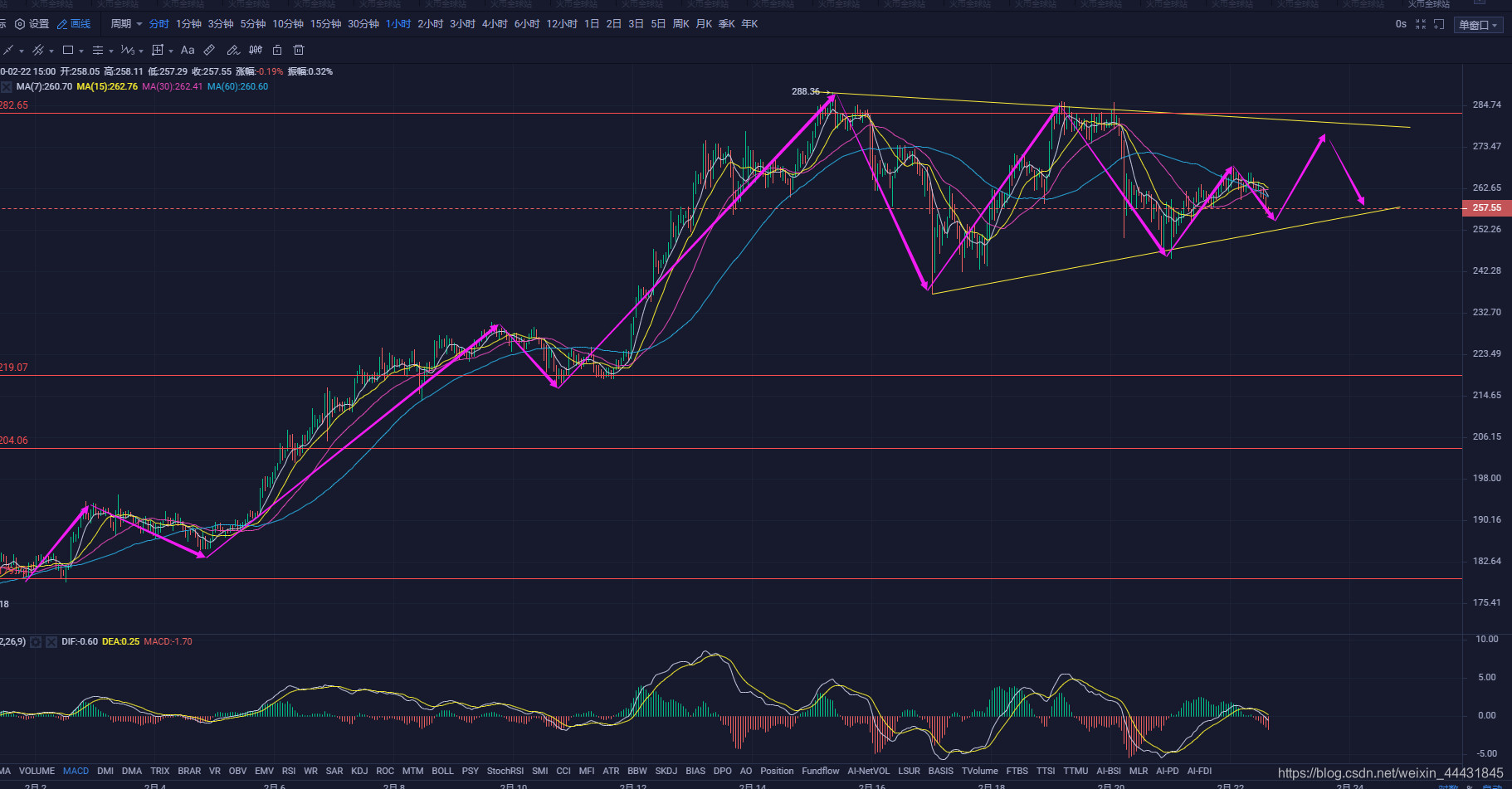Switch sub-indicator to RSI
The image size is (1512, 789).
click(x=289, y=771)
